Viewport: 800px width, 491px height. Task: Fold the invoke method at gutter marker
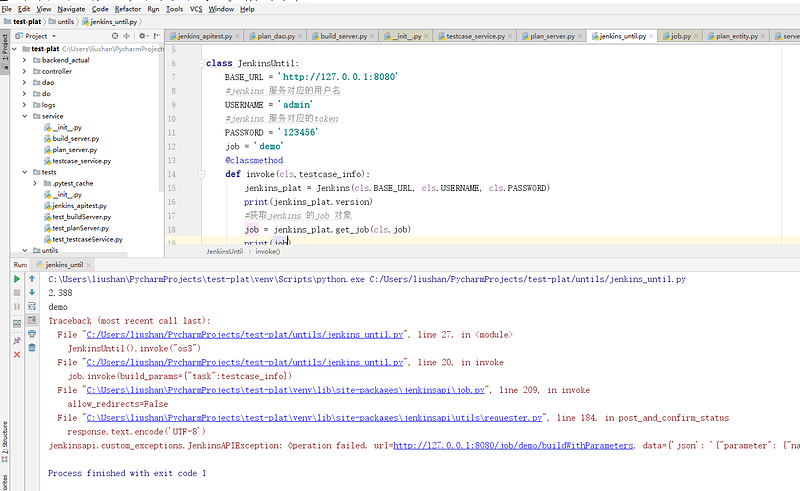pos(201,174)
